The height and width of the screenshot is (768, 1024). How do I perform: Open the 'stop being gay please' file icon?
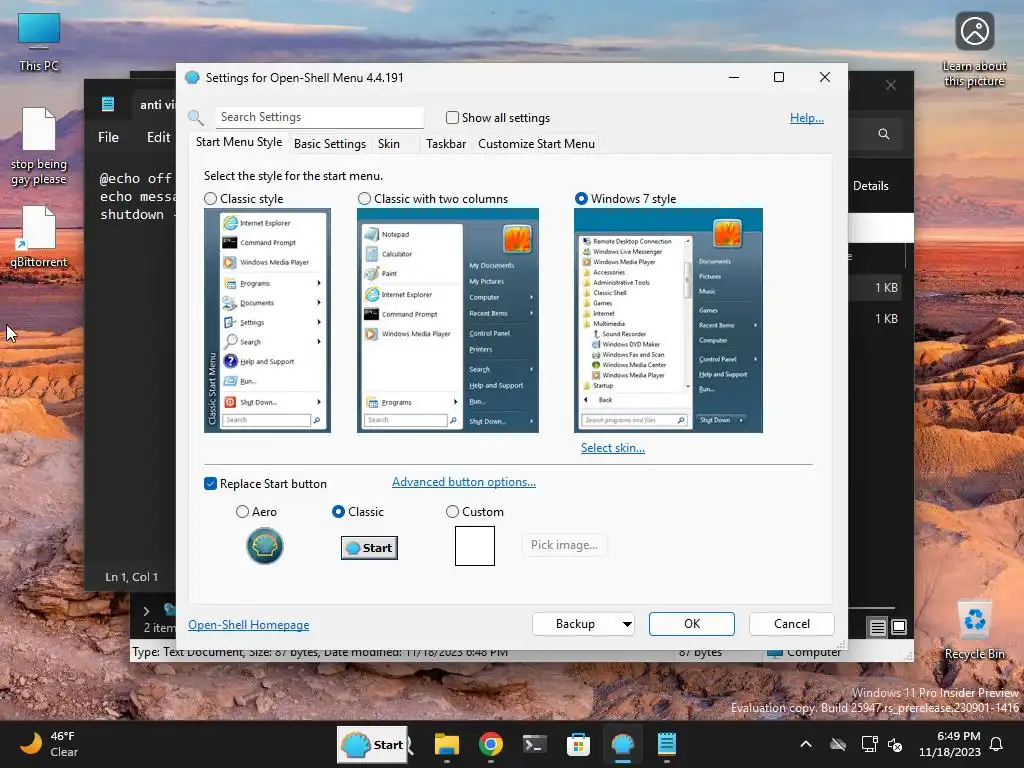point(39,146)
